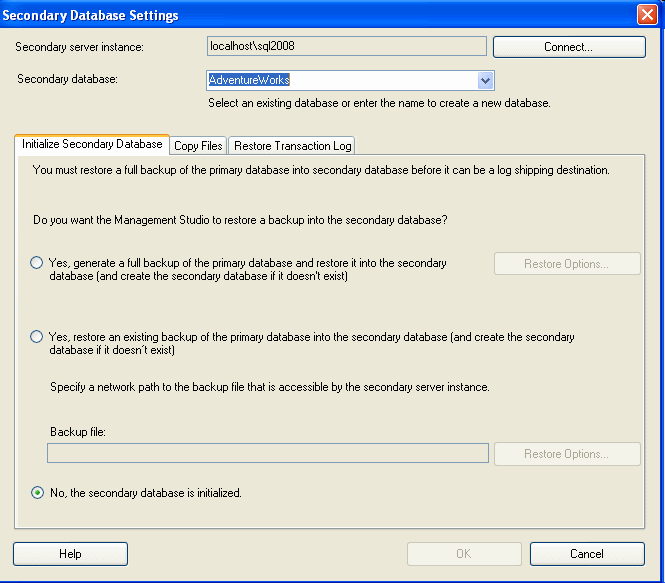665x583 pixels.
Task: Click the 'Secondary database:' label
Action: pyautogui.click(x=67, y=79)
